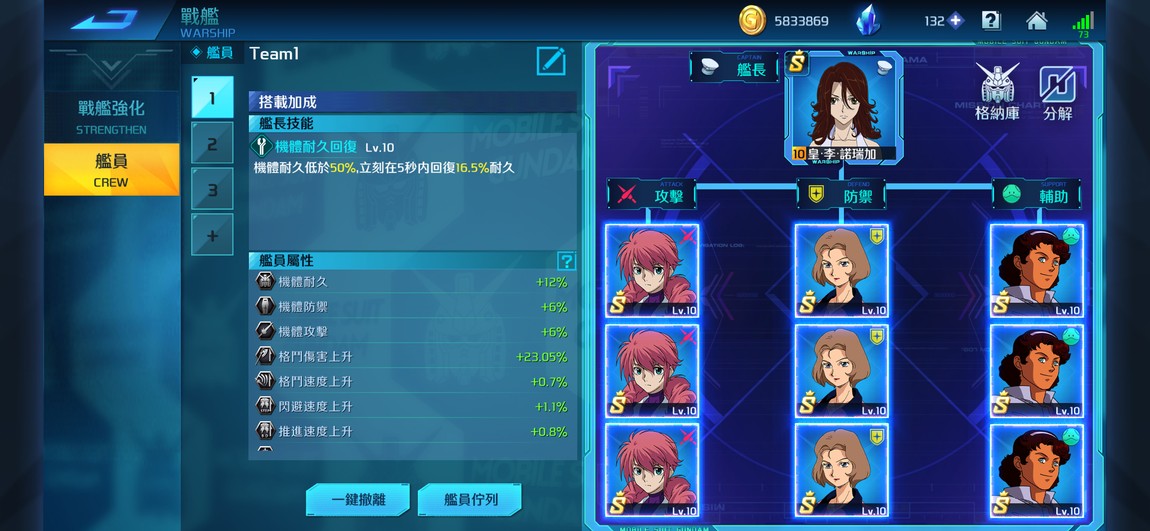Screen dimensions: 1150x531
Task: Click the 一鍵撤離 button
Action: 358,499
